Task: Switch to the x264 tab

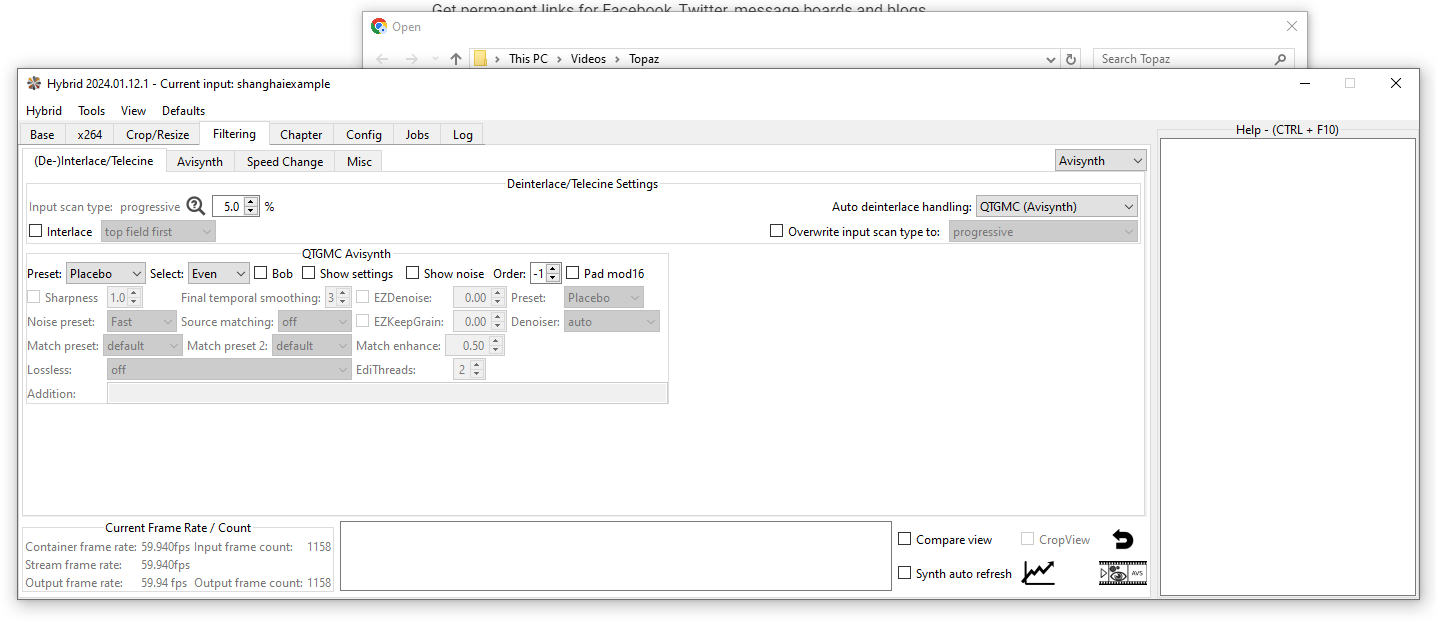Action: pos(90,134)
